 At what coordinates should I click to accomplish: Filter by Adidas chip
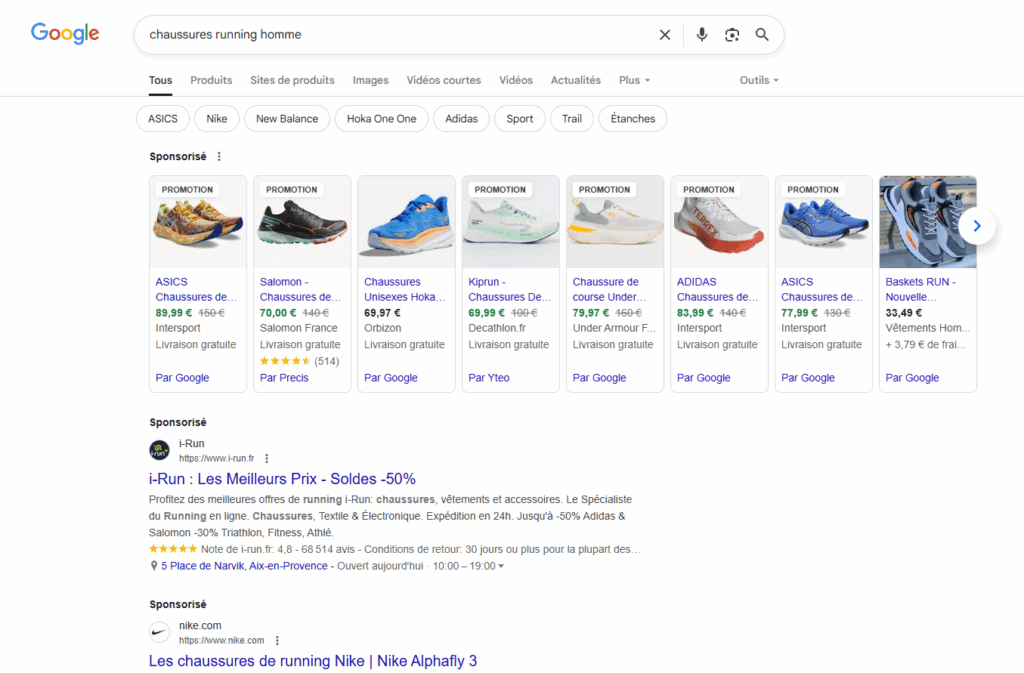[461, 119]
